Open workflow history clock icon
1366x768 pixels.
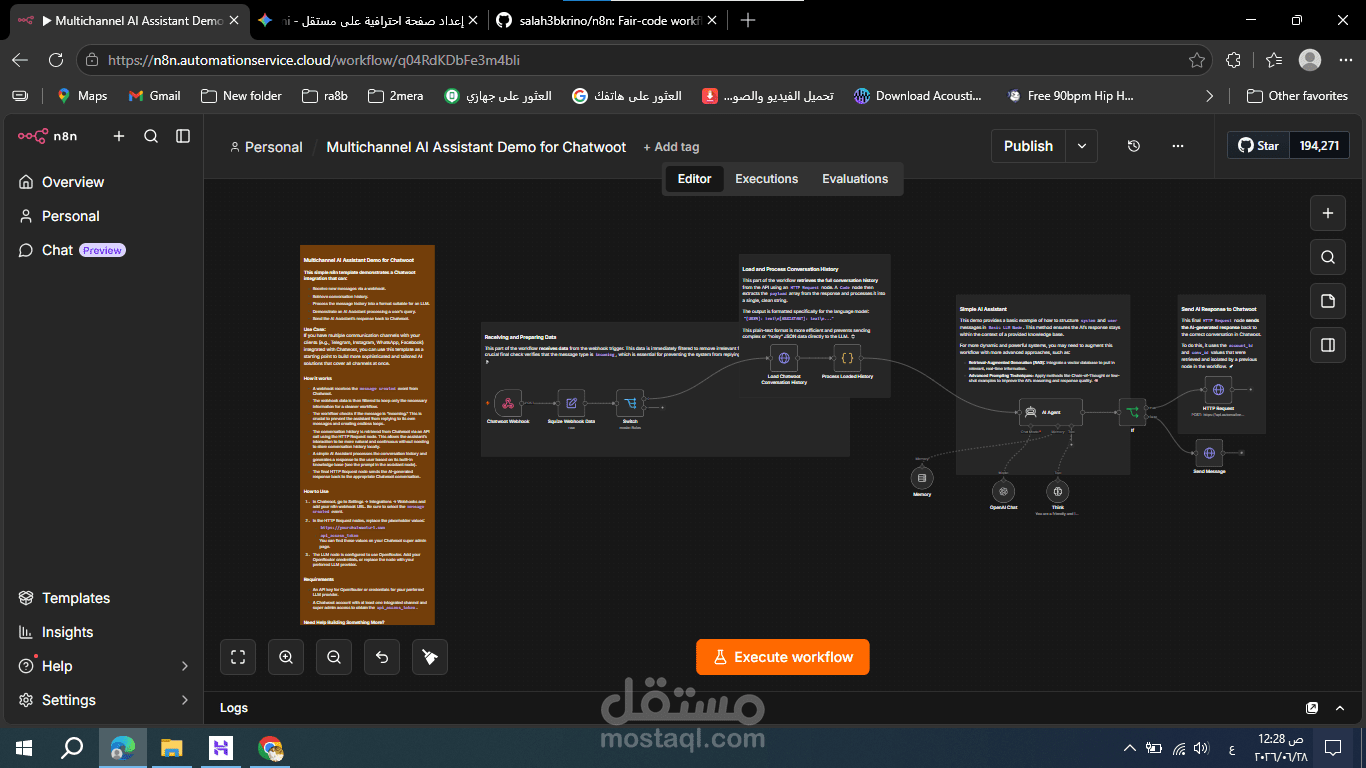1133,146
